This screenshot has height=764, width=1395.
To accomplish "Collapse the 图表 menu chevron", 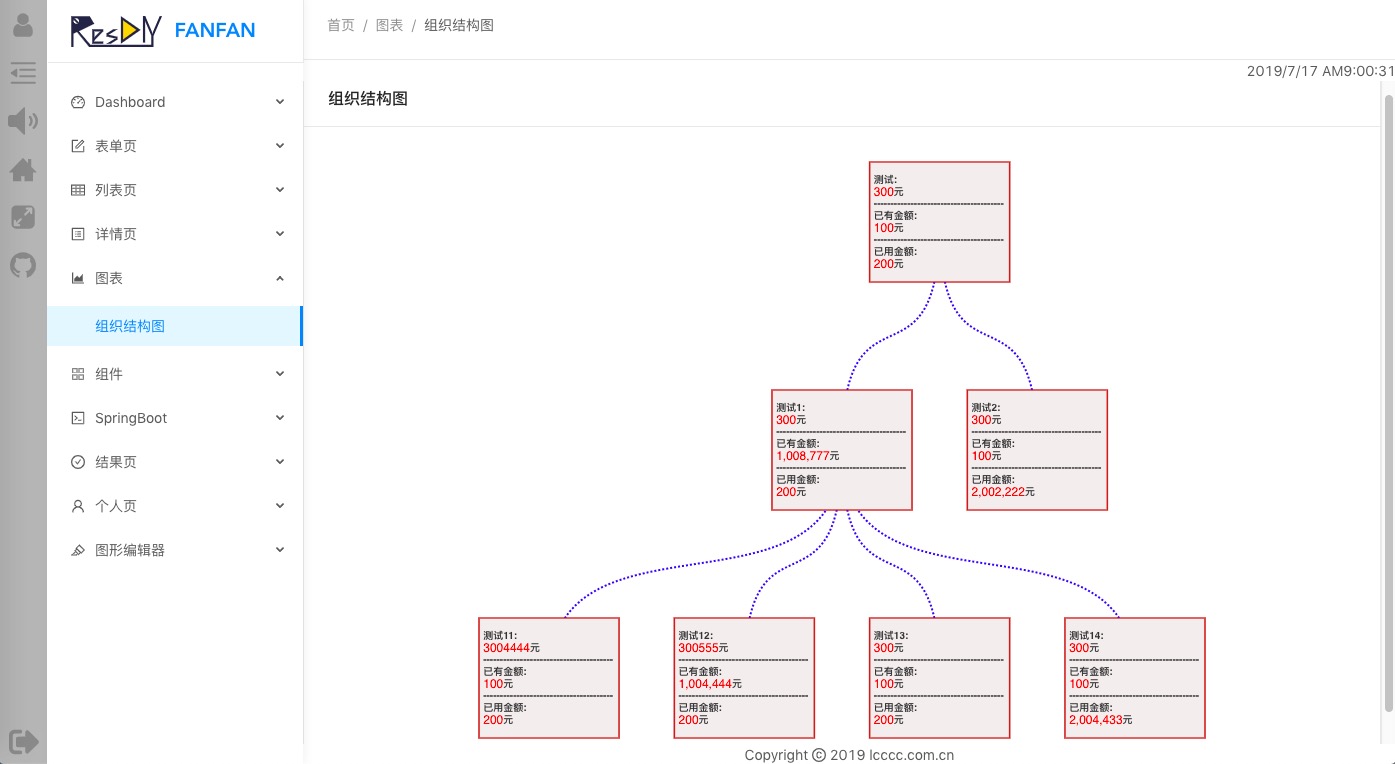I will tap(280, 278).
